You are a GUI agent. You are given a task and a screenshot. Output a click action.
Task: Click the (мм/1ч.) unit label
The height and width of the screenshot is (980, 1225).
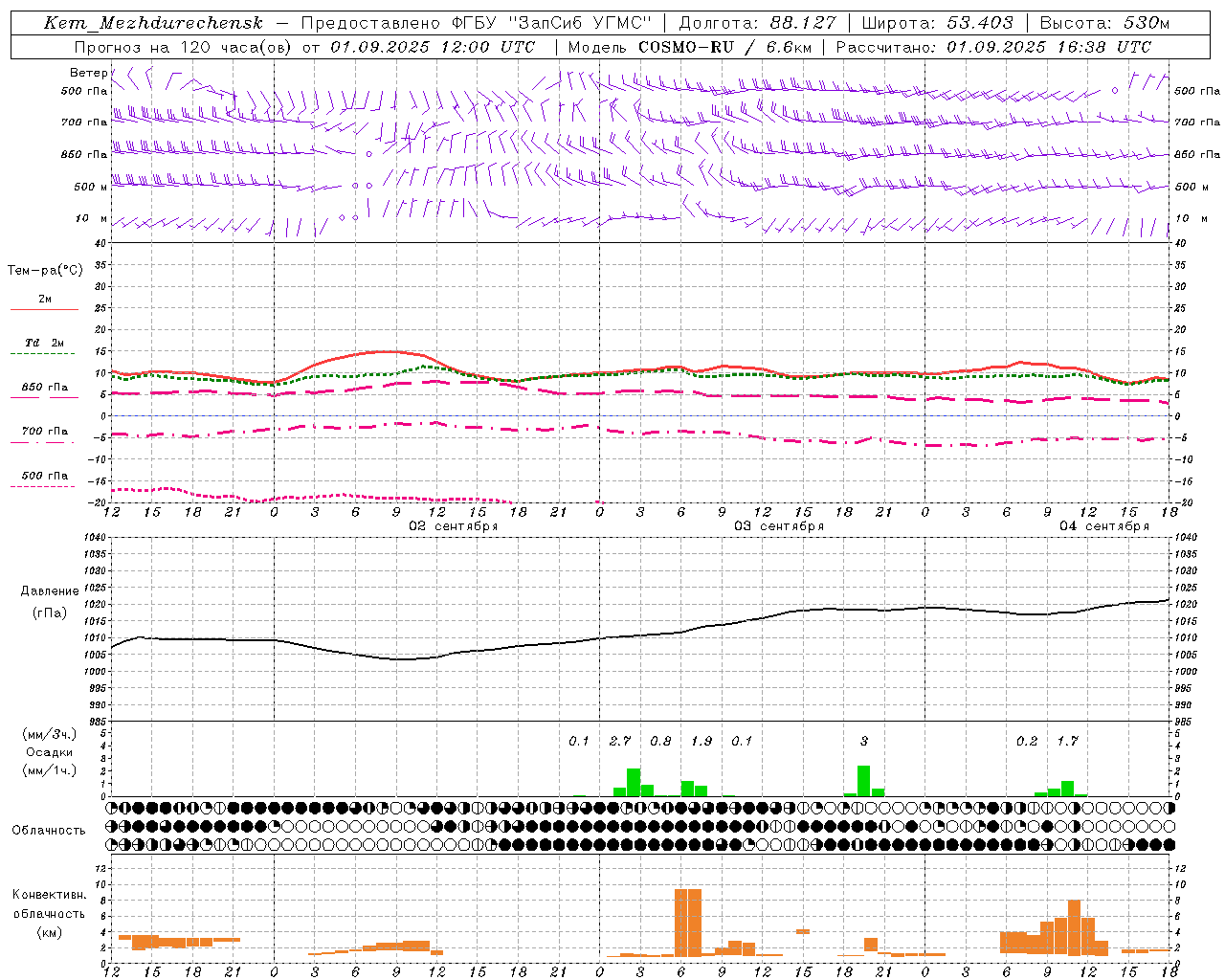(x=50, y=770)
